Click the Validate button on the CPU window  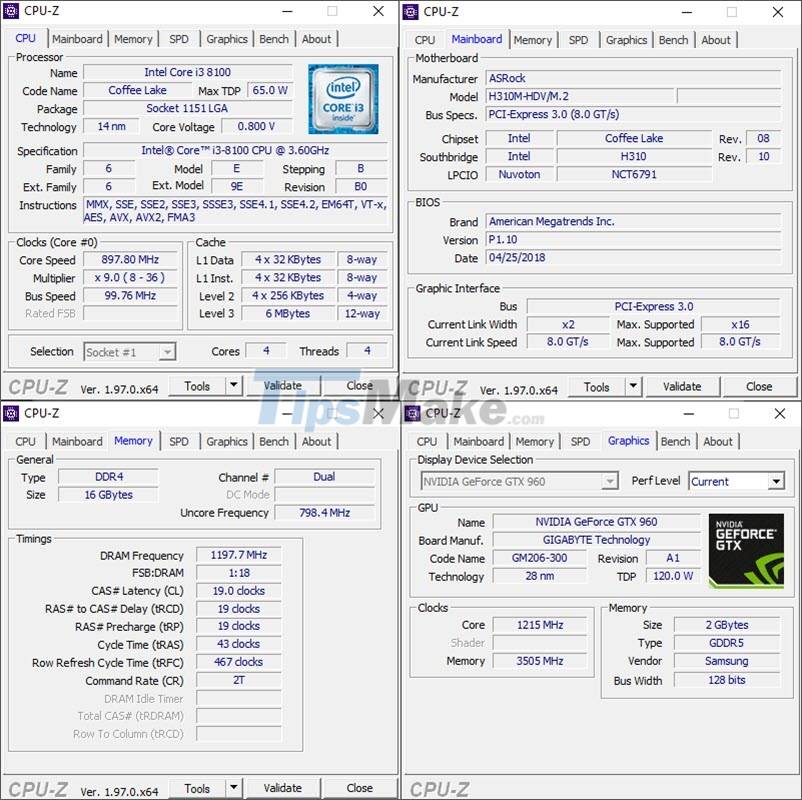click(284, 385)
